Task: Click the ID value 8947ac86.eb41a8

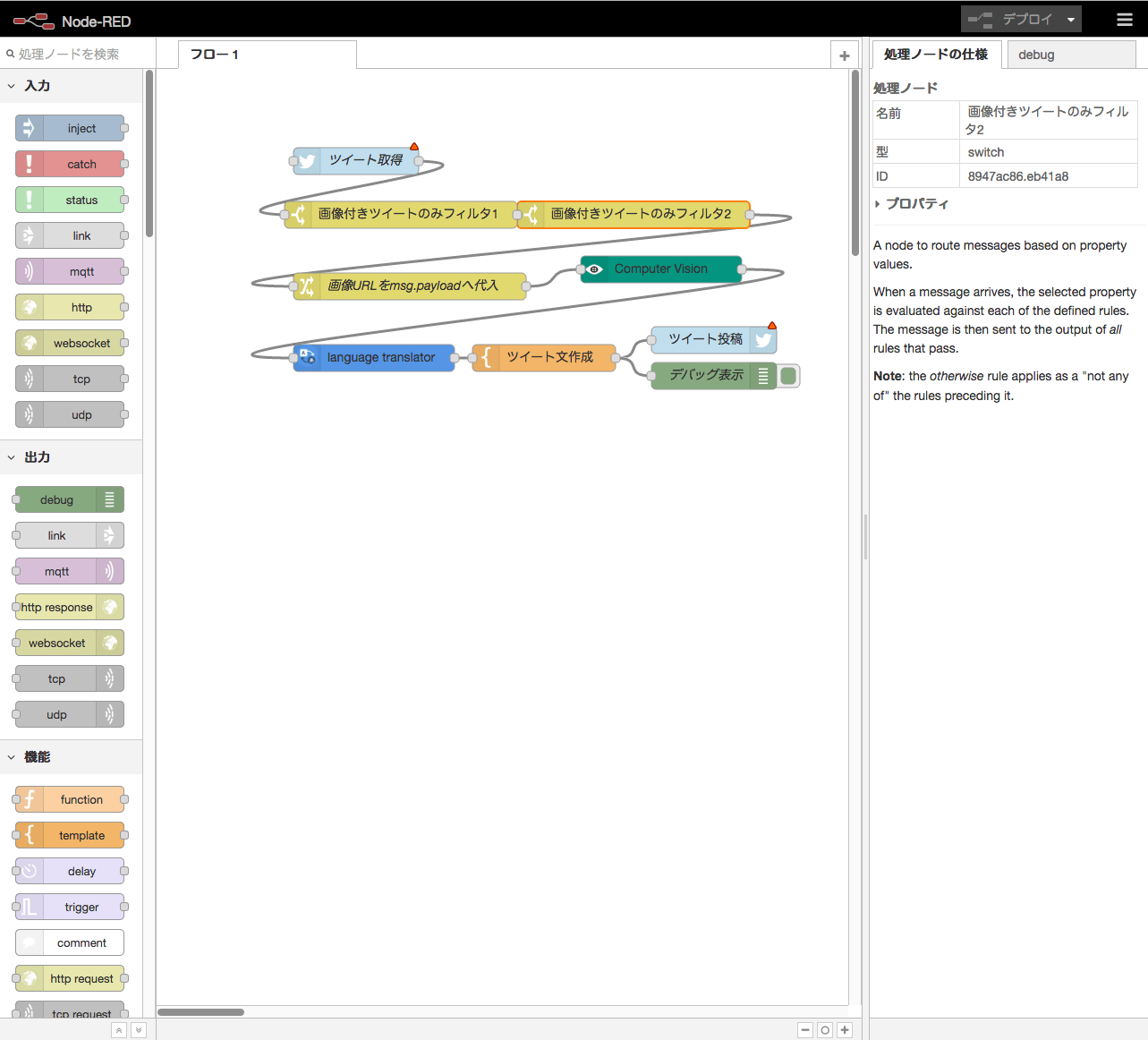Action: [1018, 176]
